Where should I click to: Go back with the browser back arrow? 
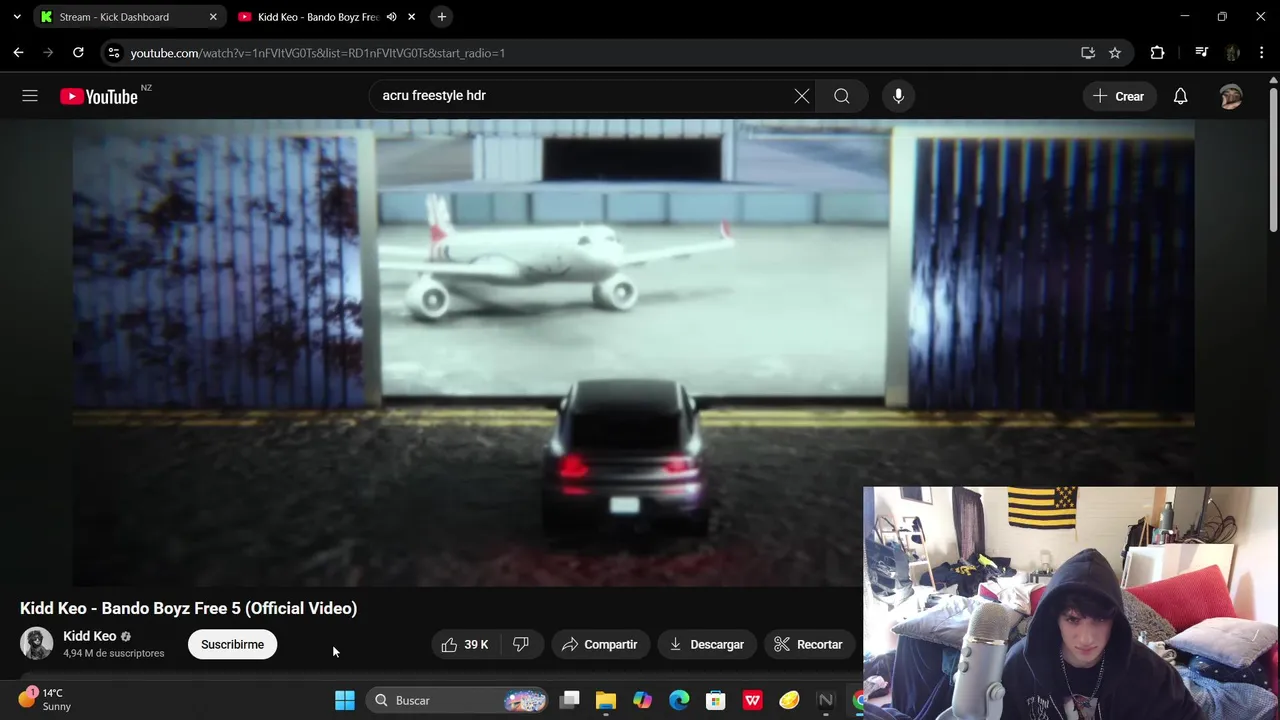(19, 53)
